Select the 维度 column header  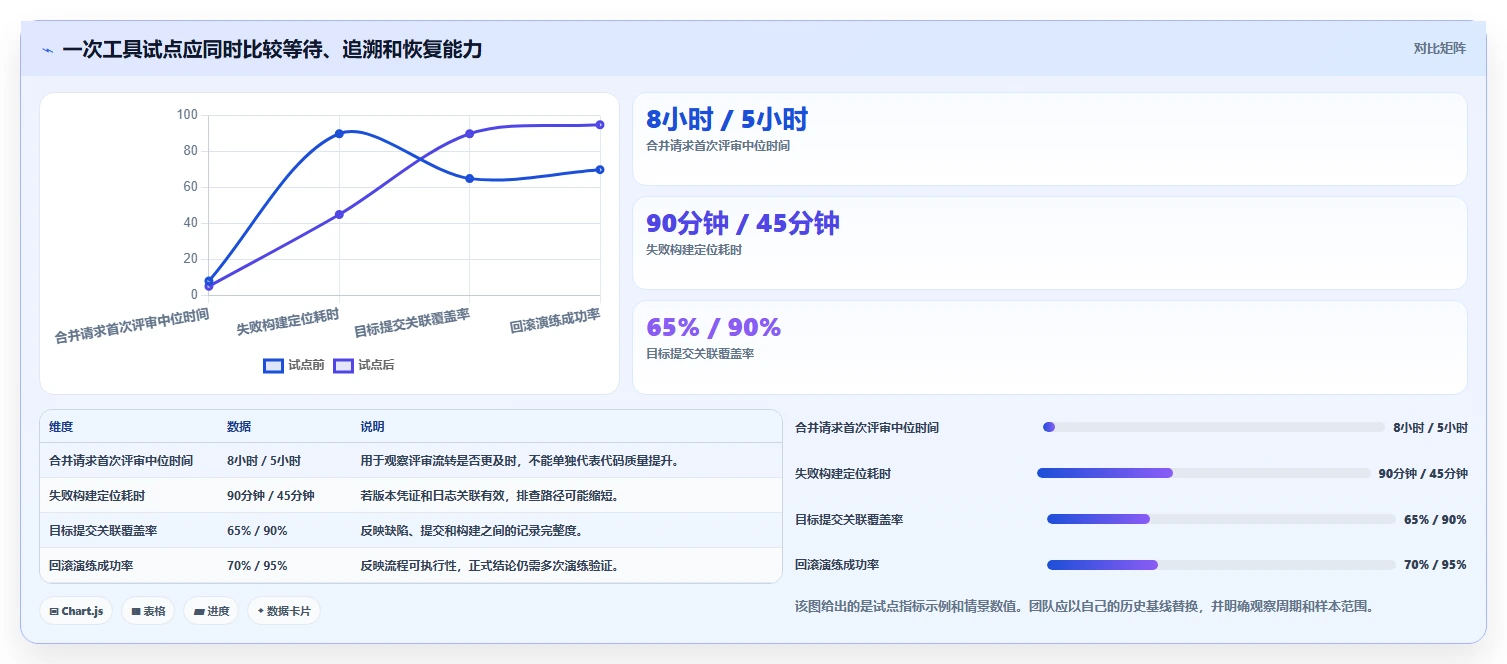(x=61, y=427)
